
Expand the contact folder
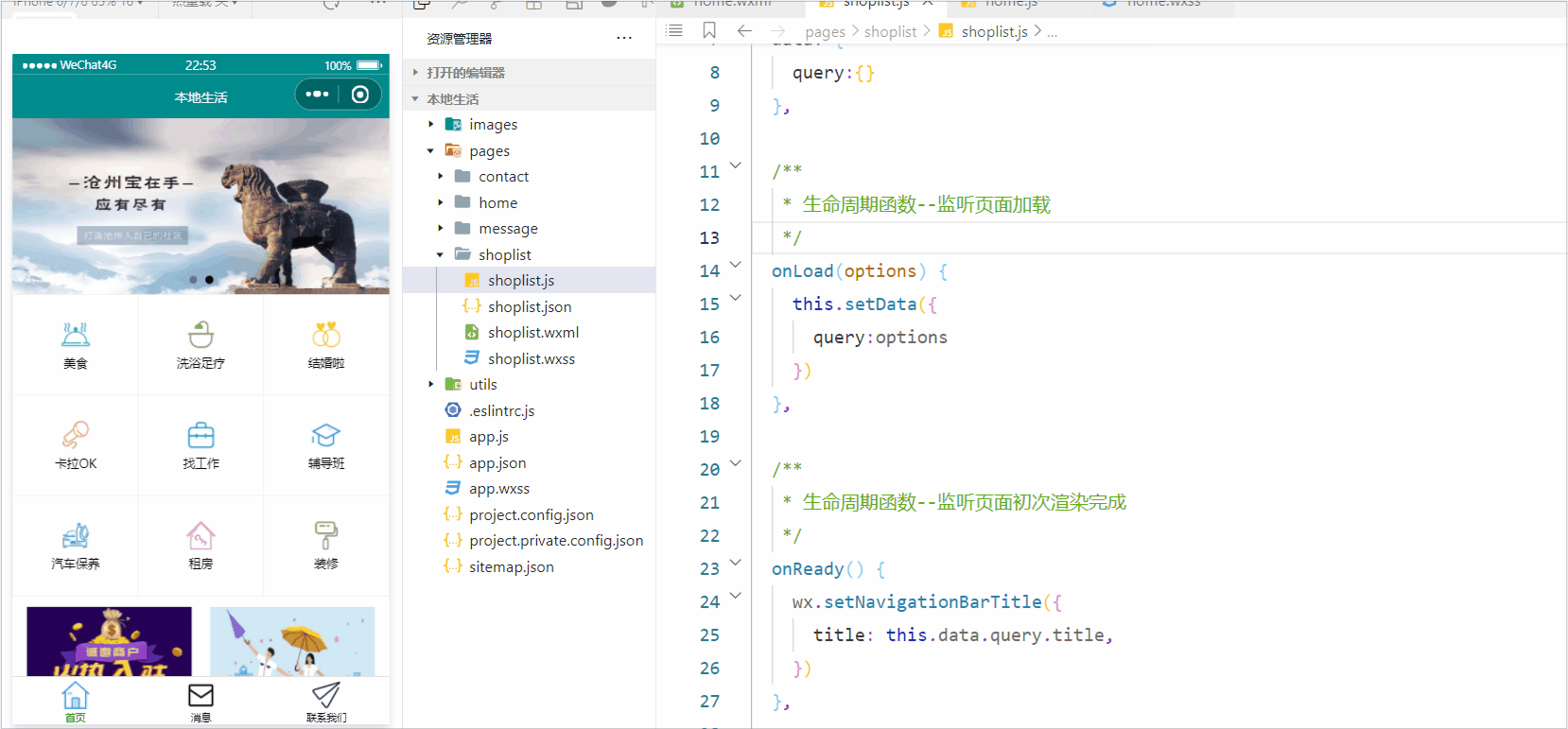click(x=441, y=176)
